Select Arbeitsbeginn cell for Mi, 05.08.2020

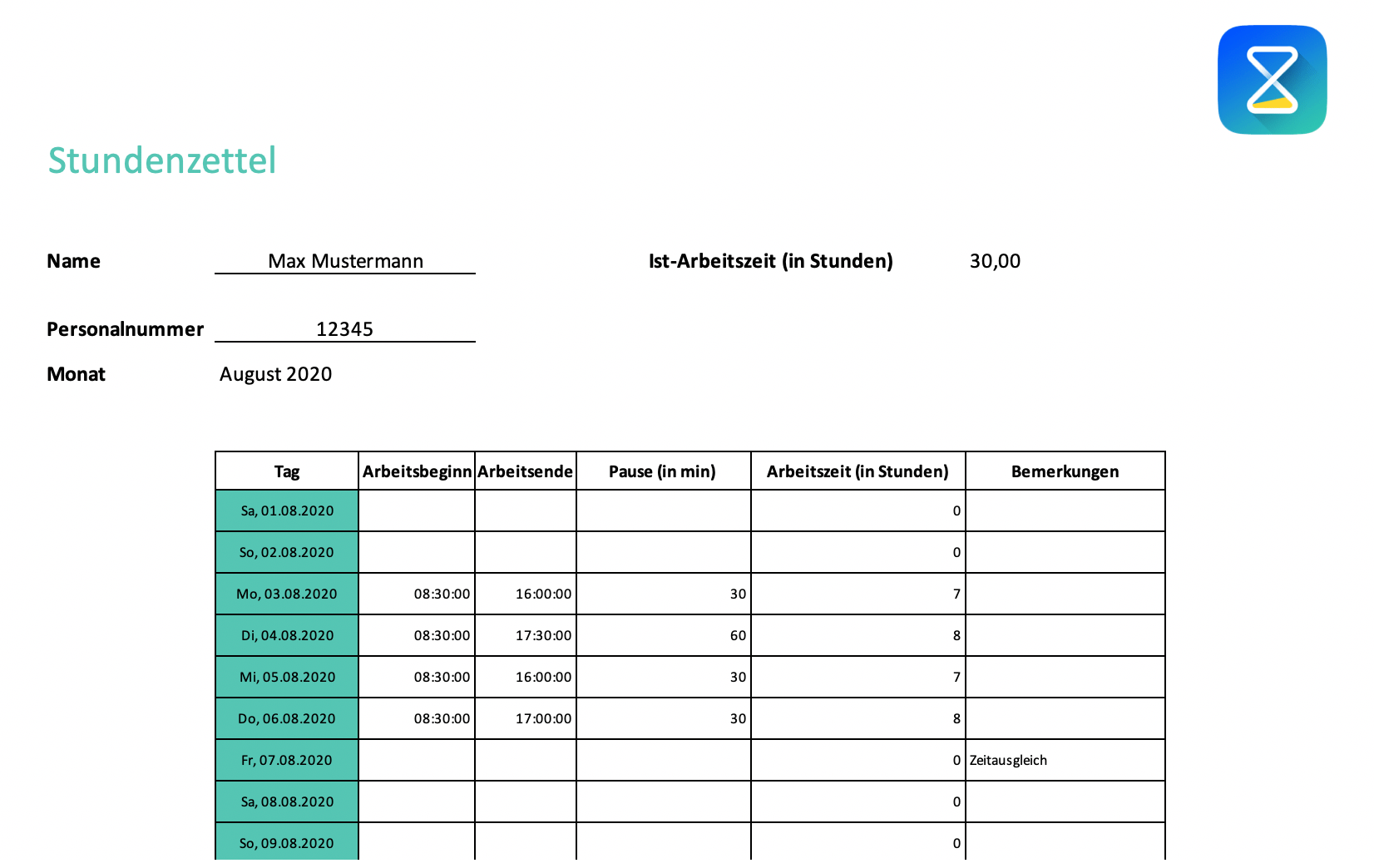[417, 677]
